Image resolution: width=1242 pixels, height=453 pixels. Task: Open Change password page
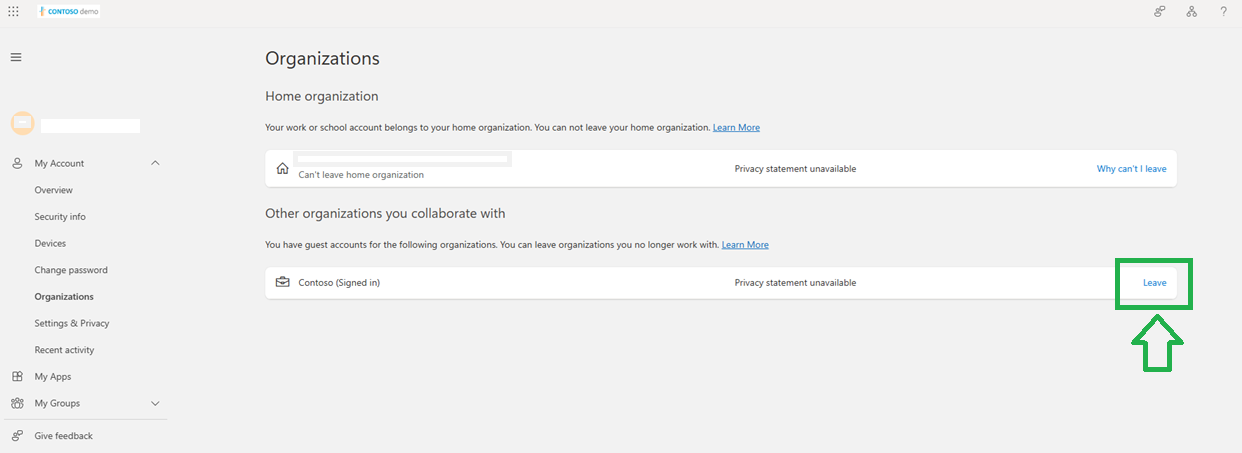71,270
